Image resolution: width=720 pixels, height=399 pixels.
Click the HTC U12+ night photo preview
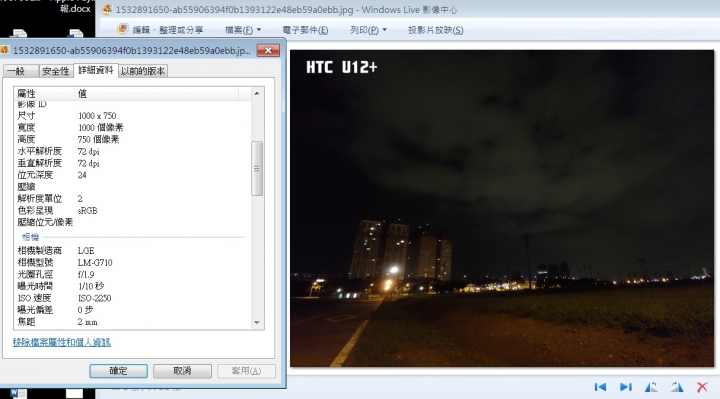click(x=502, y=208)
